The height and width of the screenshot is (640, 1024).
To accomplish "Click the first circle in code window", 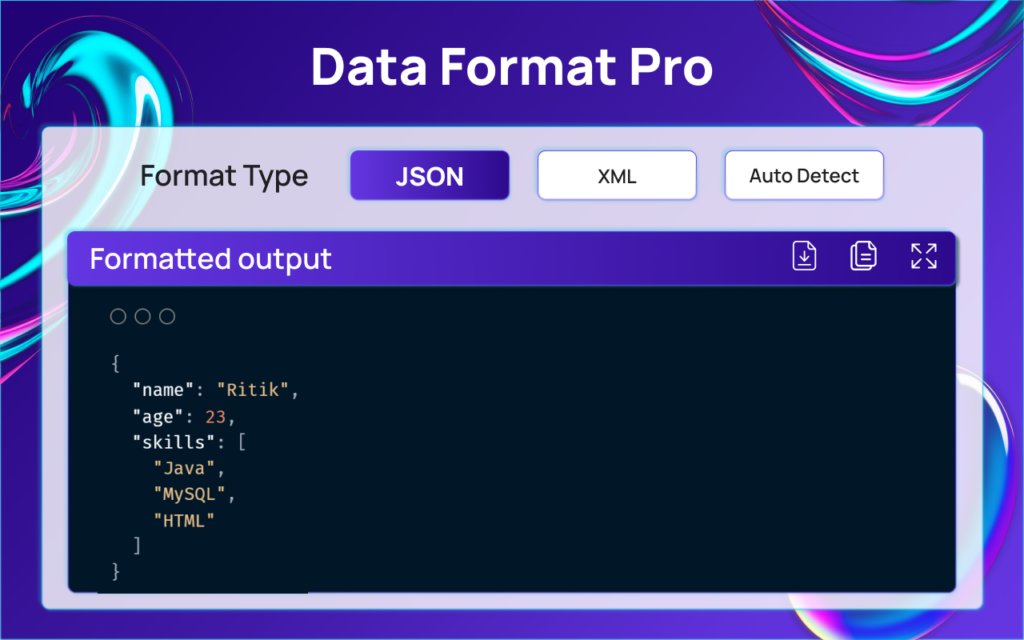I will click(x=118, y=317).
